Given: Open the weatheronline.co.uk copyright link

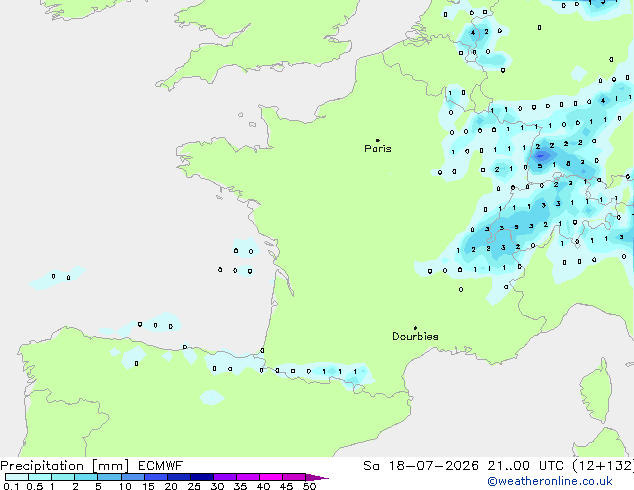Looking at the screenshot, I should (550, 481).
